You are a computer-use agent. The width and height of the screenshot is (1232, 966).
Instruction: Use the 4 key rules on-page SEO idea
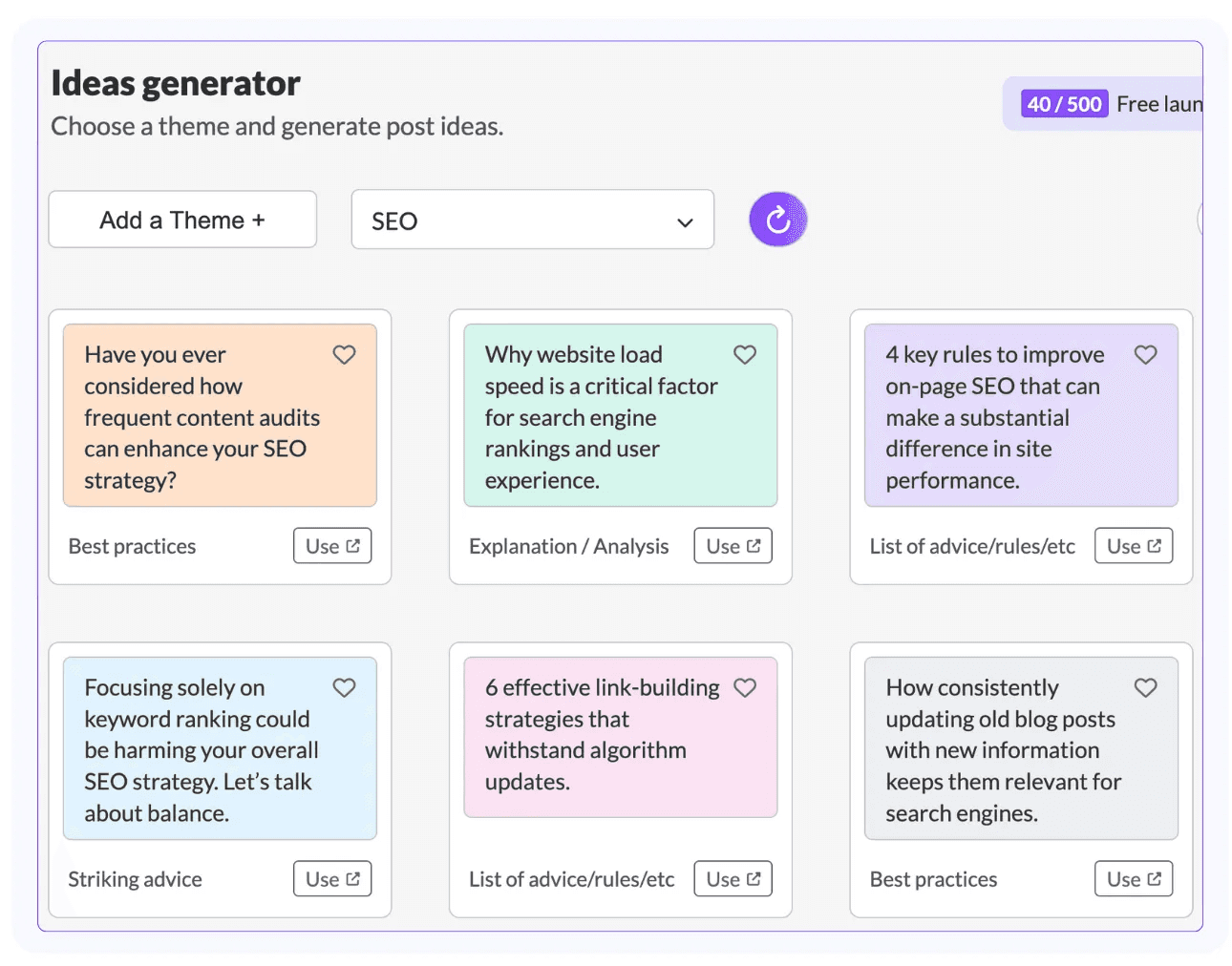click(x=1134, y=546)
